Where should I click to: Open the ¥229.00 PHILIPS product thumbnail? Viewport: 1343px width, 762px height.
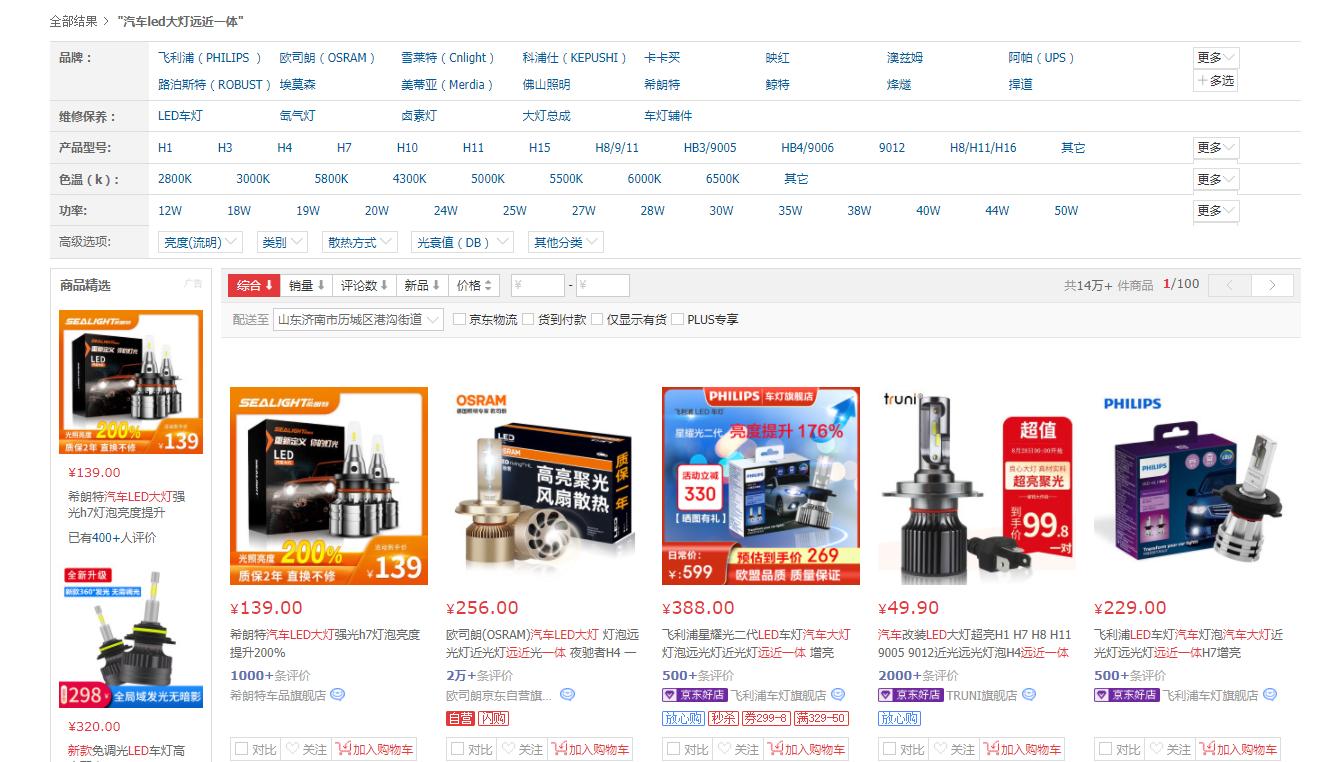click(1193, 486)
